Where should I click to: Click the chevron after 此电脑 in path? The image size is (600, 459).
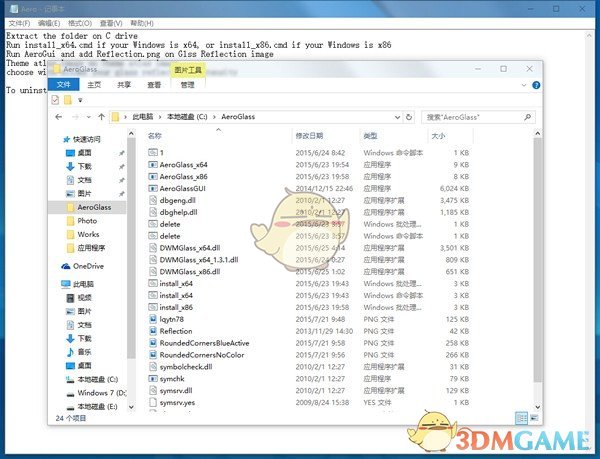pyautogui.click(x=160, y=117)
